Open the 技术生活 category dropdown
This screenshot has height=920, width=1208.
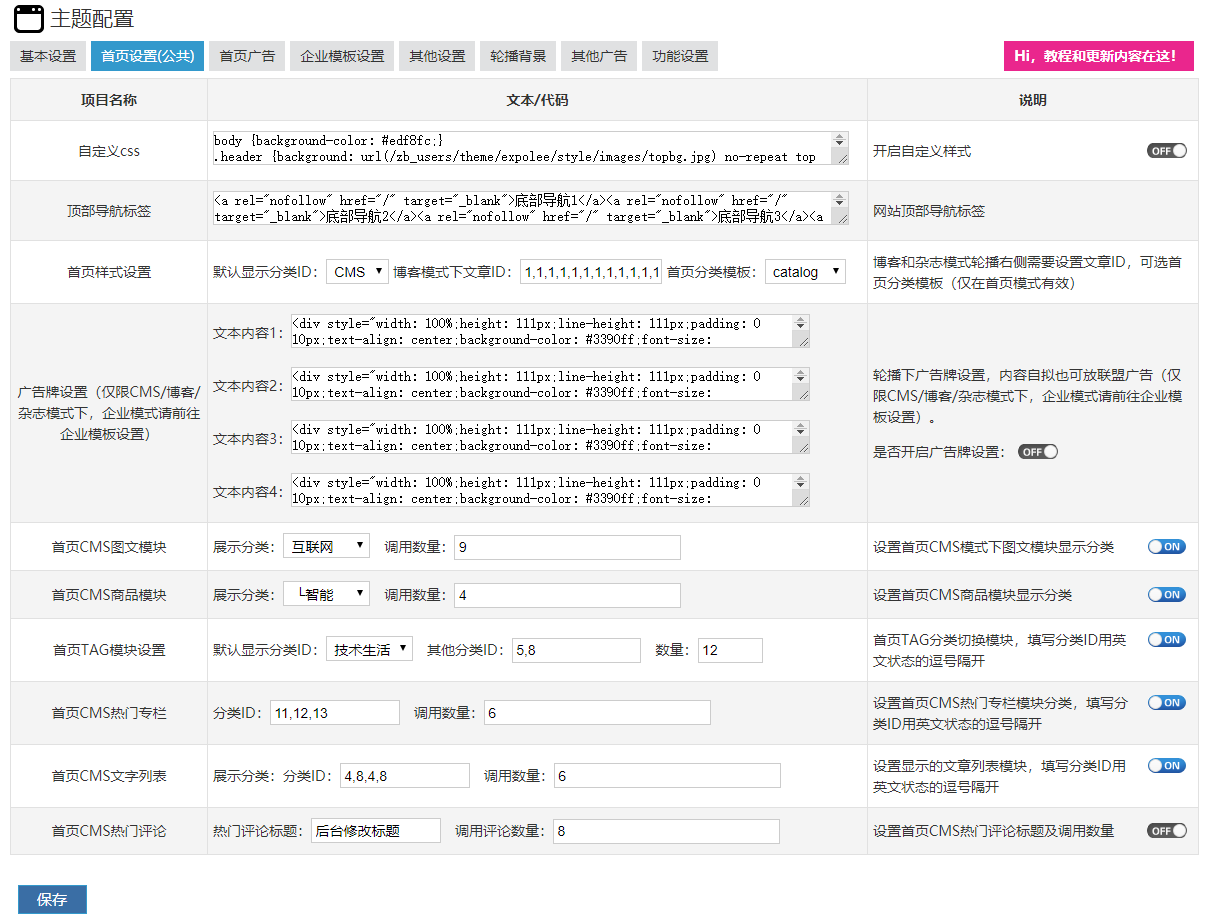click(x=369, y=650)
